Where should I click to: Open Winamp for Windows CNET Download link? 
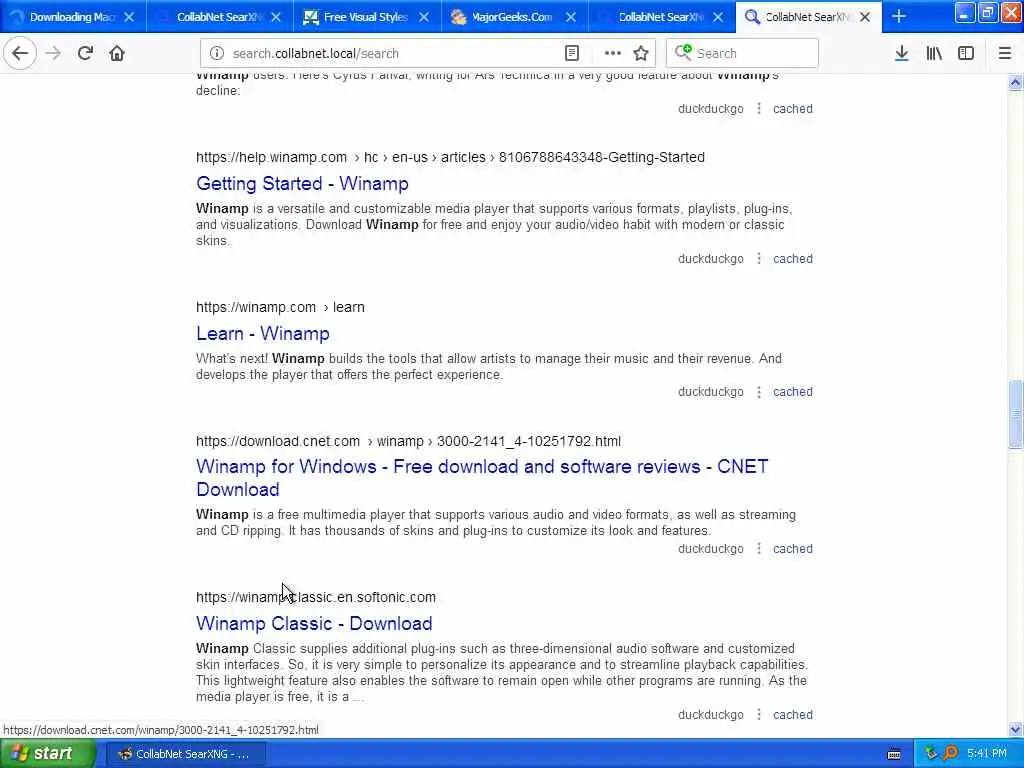click(x=482, y=478)
